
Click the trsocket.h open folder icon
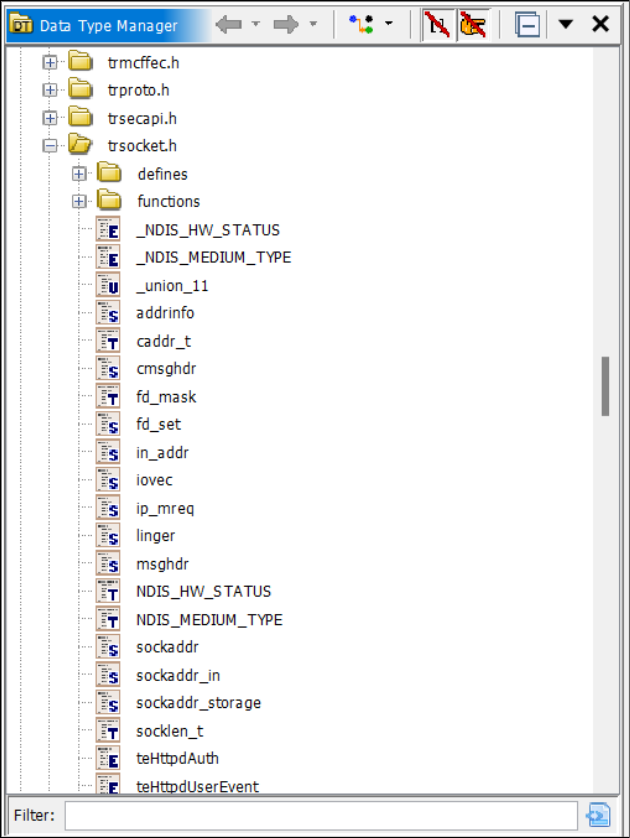point(80,146)
